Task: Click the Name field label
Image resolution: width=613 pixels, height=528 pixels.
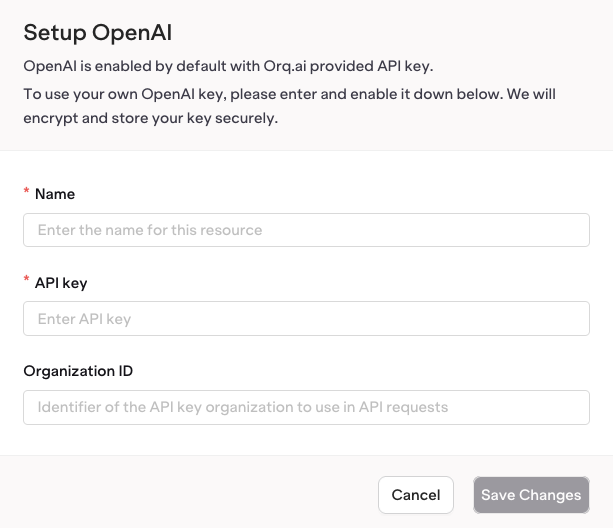Action: click(x=55, y=194)
